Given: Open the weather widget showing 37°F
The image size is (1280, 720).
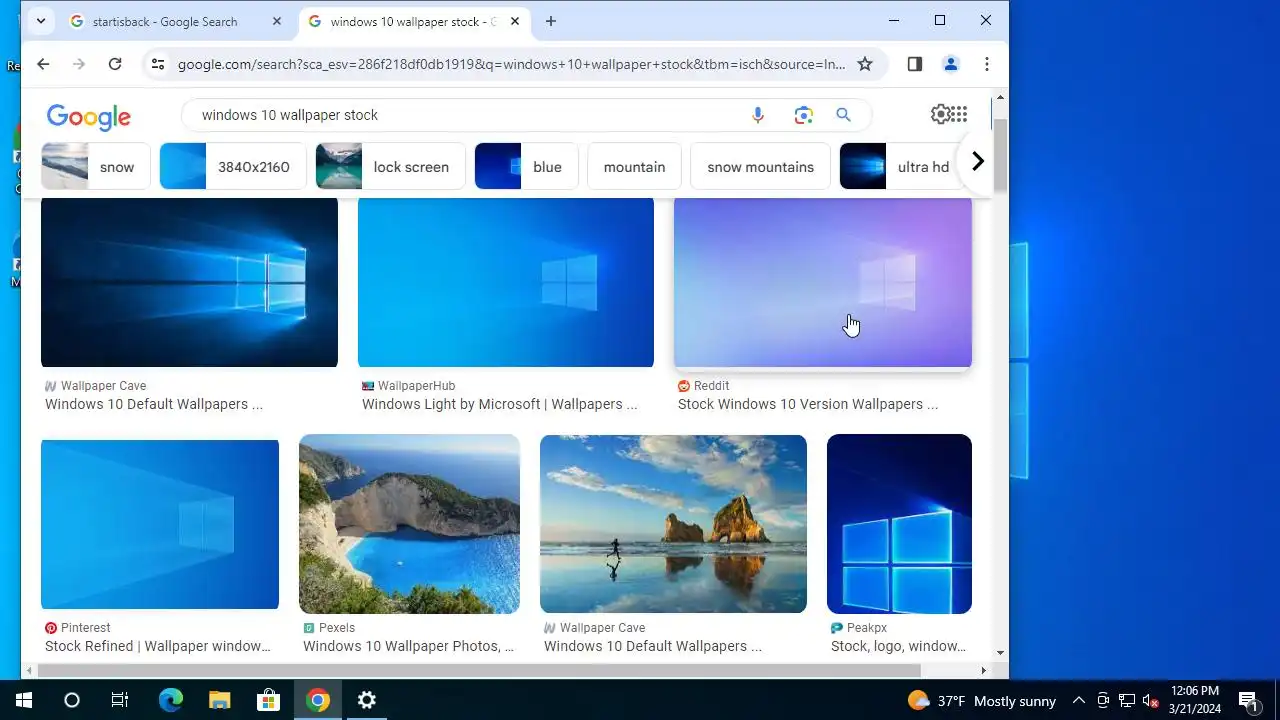Looking at the screenshot, I should [982, 701].
